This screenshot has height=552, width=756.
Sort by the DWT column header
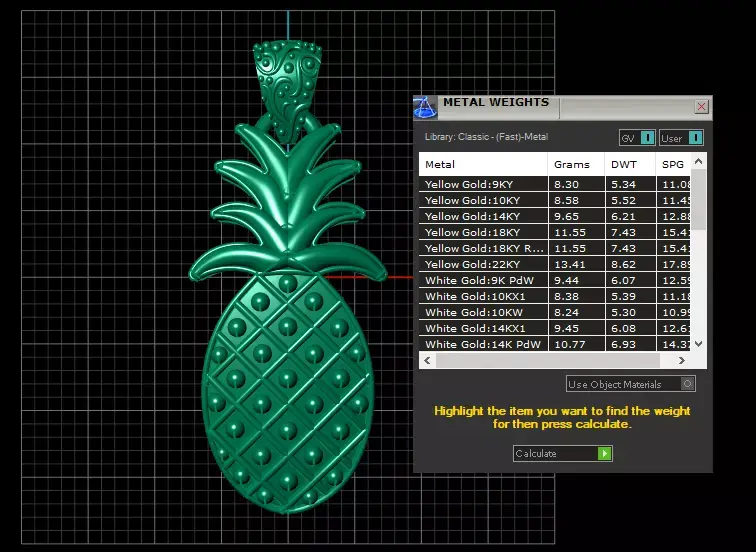coord(630,164)
